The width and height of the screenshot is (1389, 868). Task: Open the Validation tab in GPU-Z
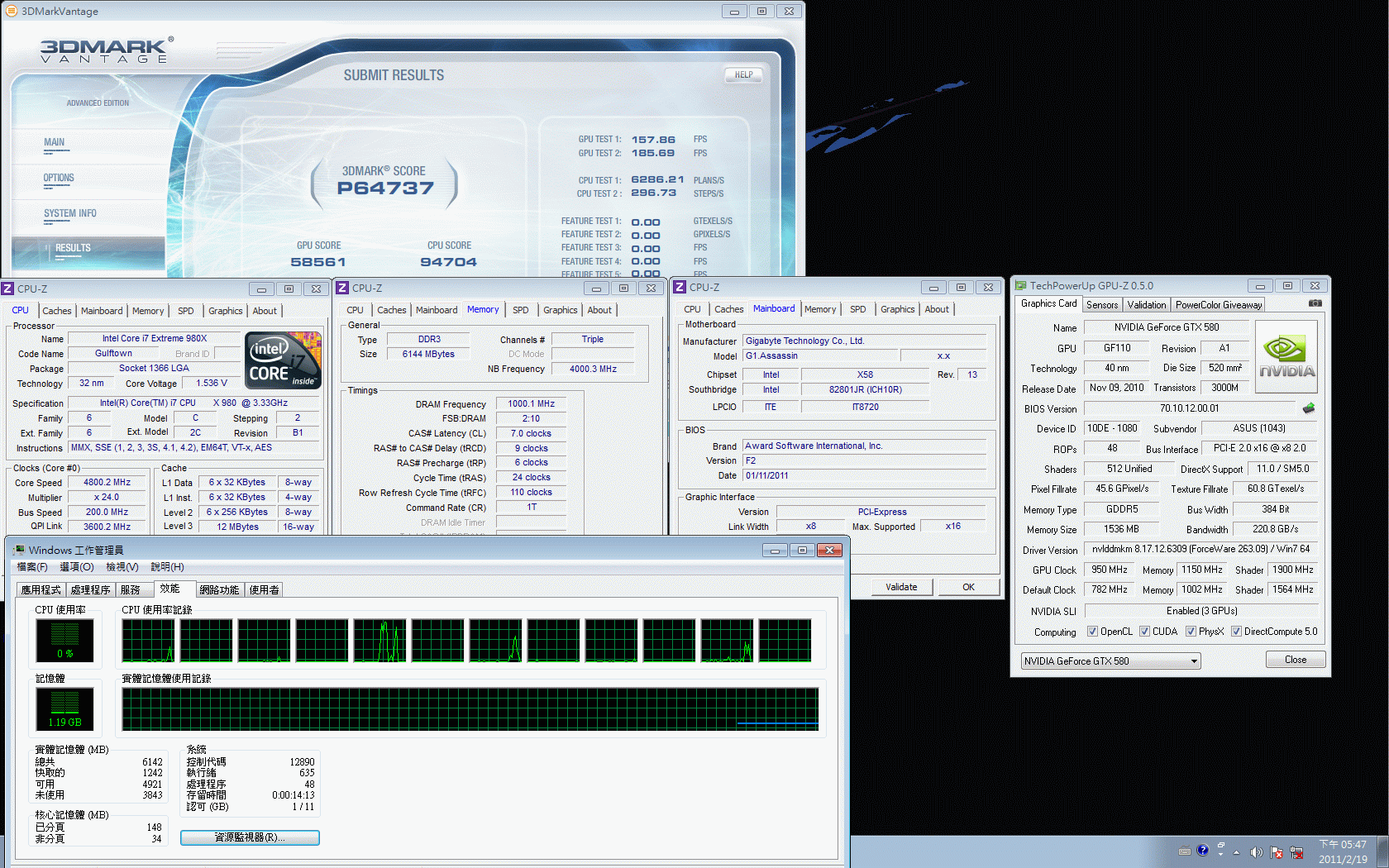coord(1147,305)
